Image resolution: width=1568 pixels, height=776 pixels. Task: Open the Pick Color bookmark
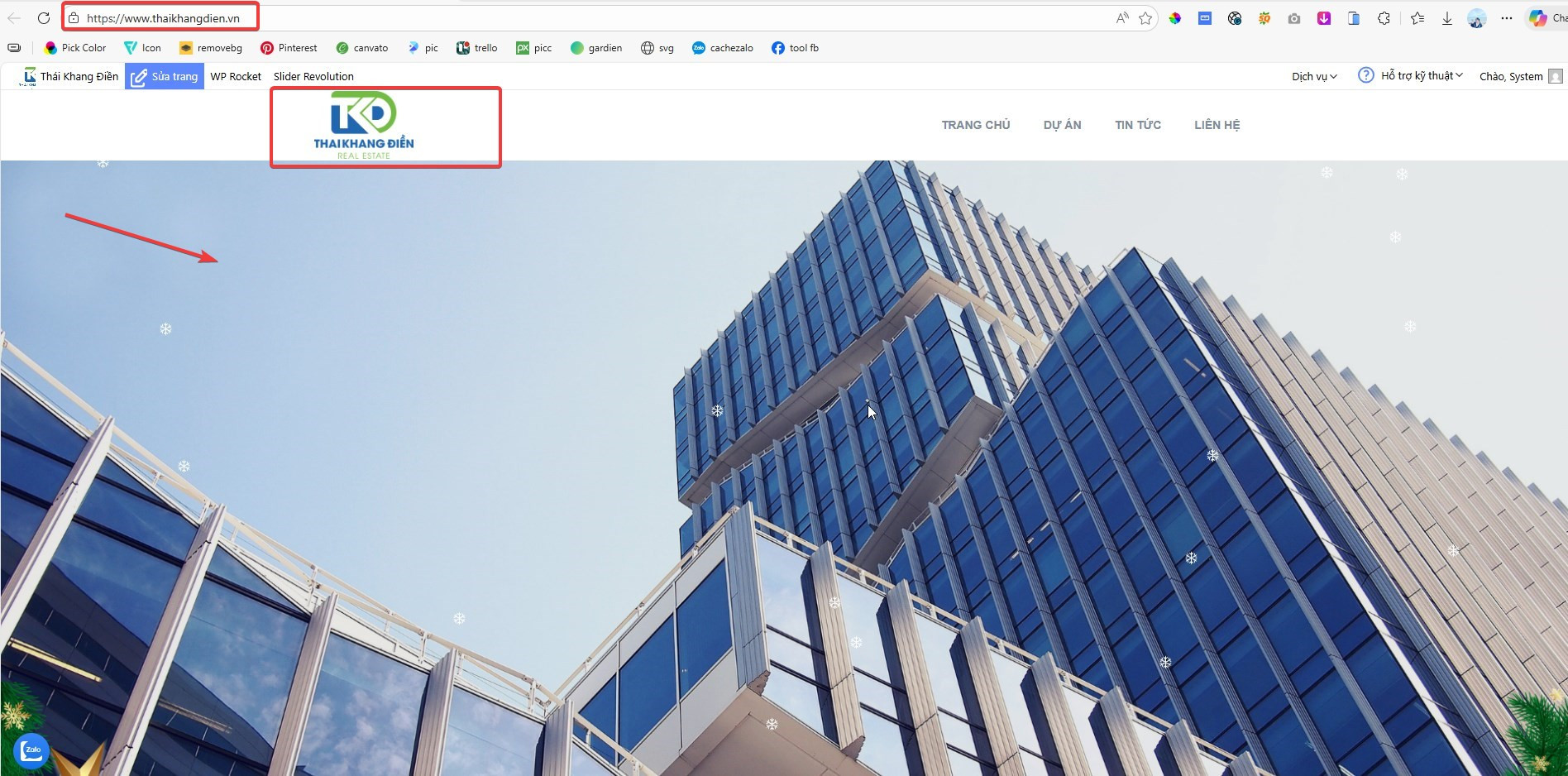coord(75,48)
